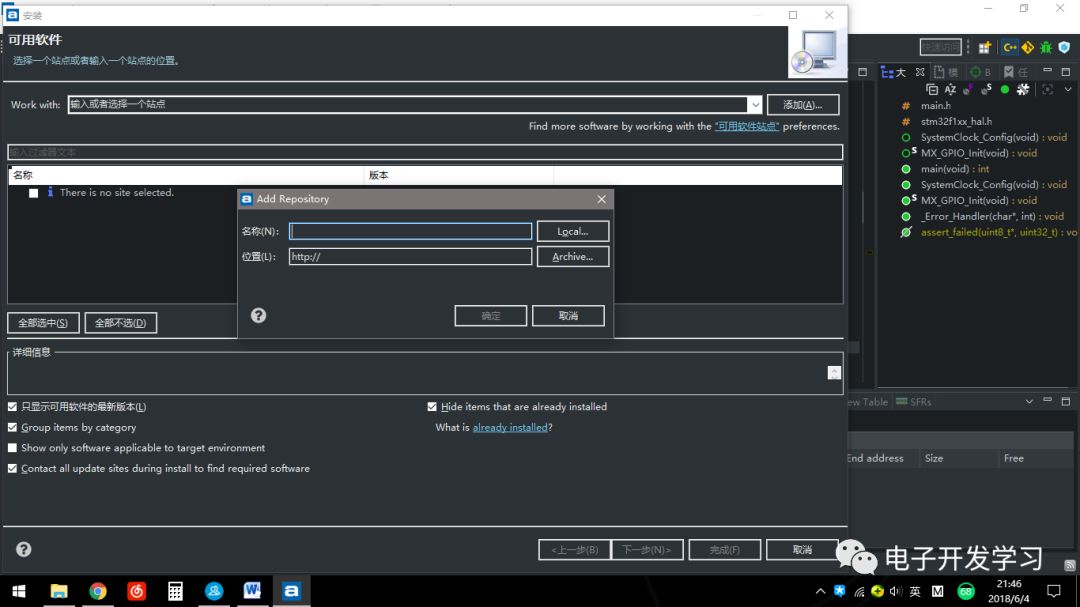Cancel the Add Repository dialog with 取消
The height and width of the screenshot is (607, 1080).
click(x=568, y=316)
